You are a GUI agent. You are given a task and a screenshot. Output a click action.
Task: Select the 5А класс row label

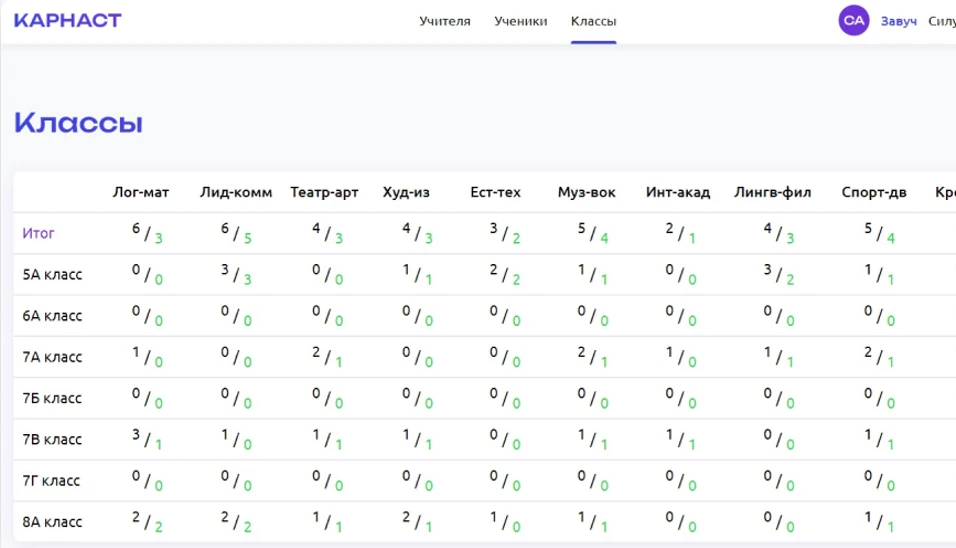(x=52, y=275)
